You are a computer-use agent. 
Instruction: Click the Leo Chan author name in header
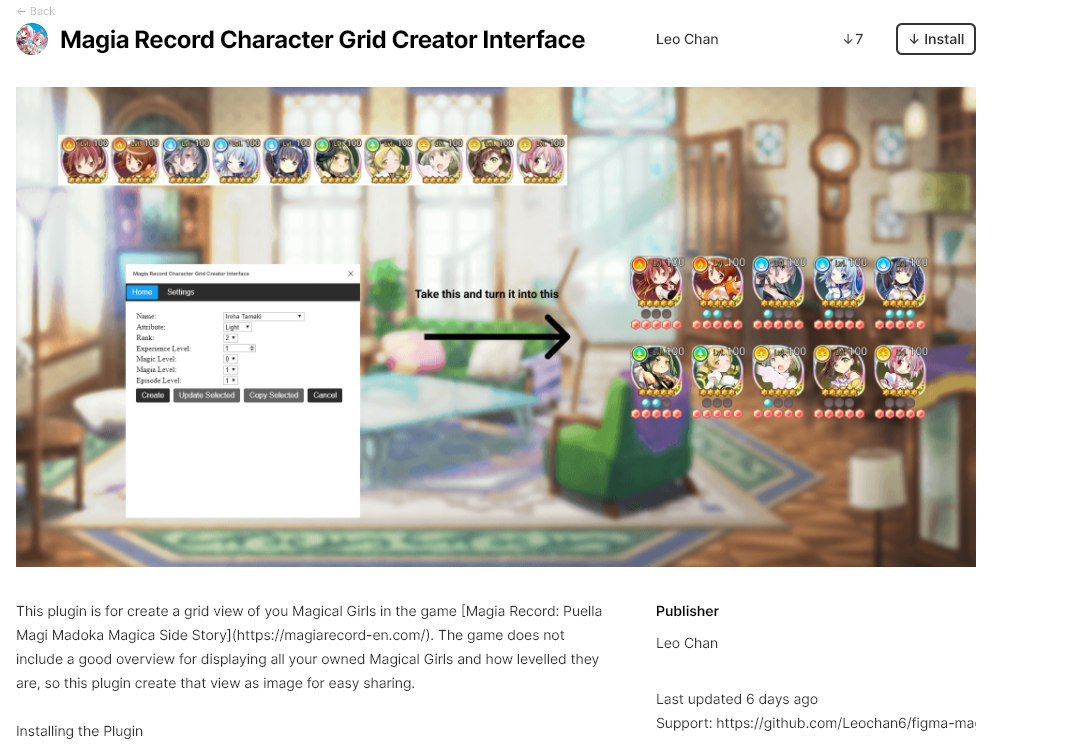pyautogui.click(x=686, y=39)
